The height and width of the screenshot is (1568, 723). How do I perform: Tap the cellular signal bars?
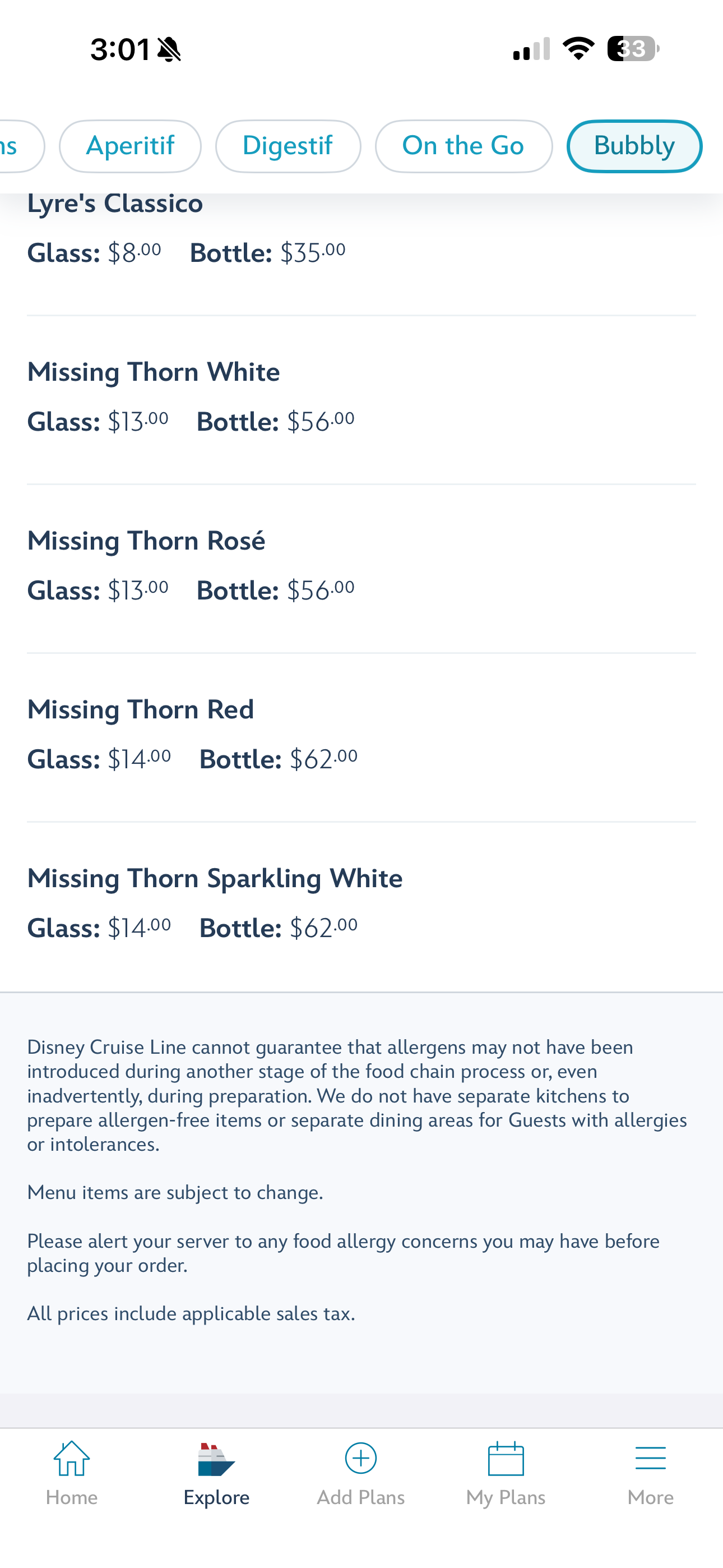pyautogui.click(x=531, y=49)
